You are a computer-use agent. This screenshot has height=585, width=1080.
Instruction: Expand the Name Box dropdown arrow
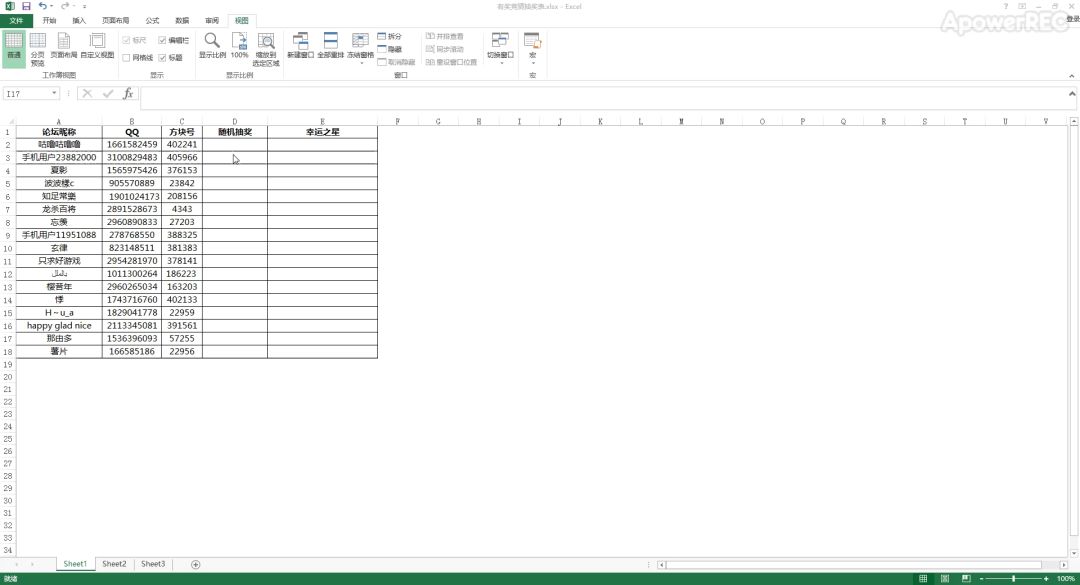(55, 94)
